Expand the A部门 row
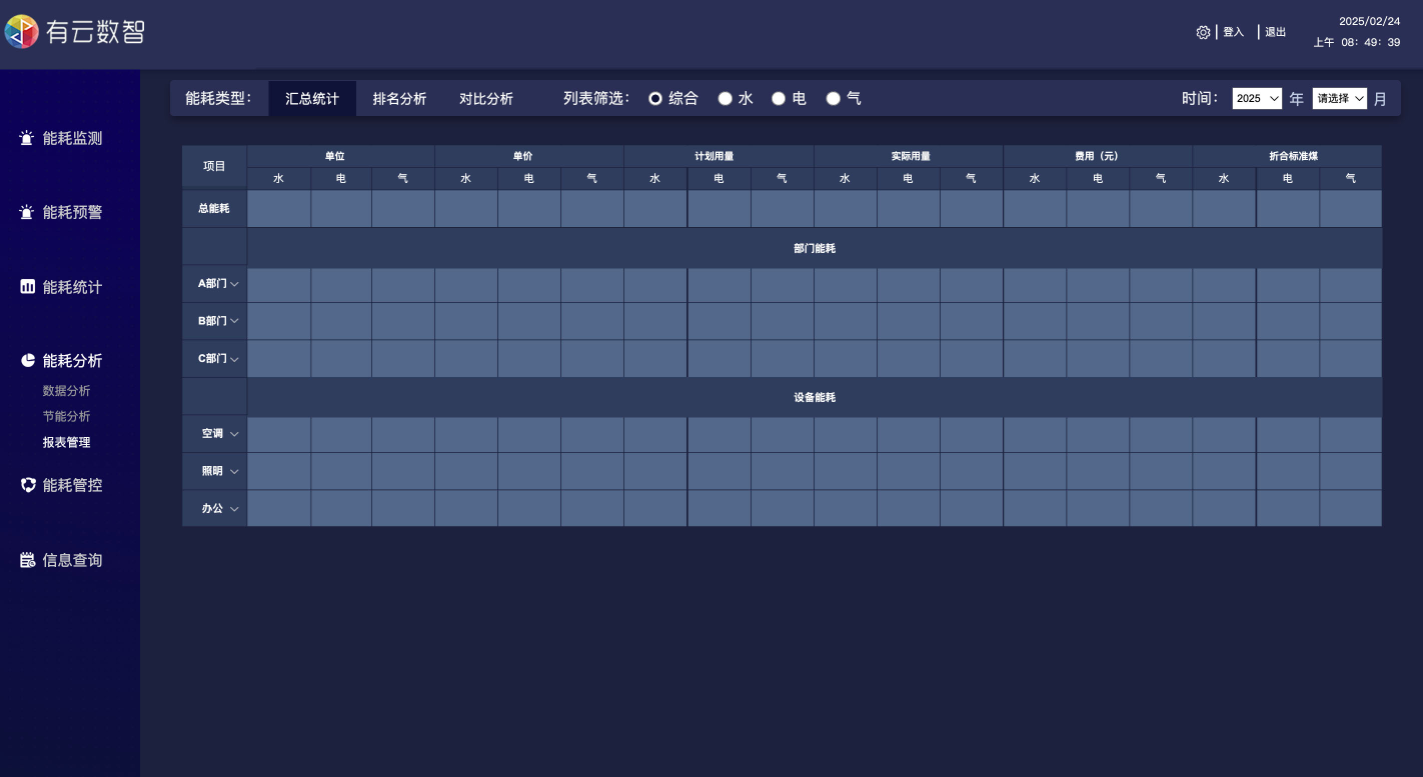Viewport: 1423px width, 777px height. 234,284
